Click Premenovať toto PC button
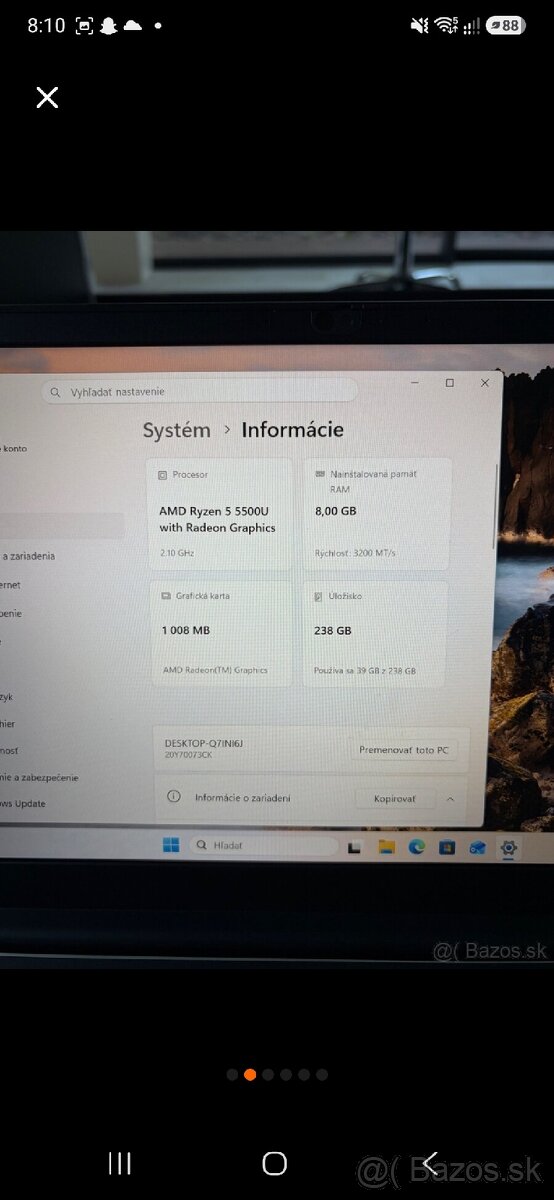This screenshot has height=1200, width=554. (404, 750)
